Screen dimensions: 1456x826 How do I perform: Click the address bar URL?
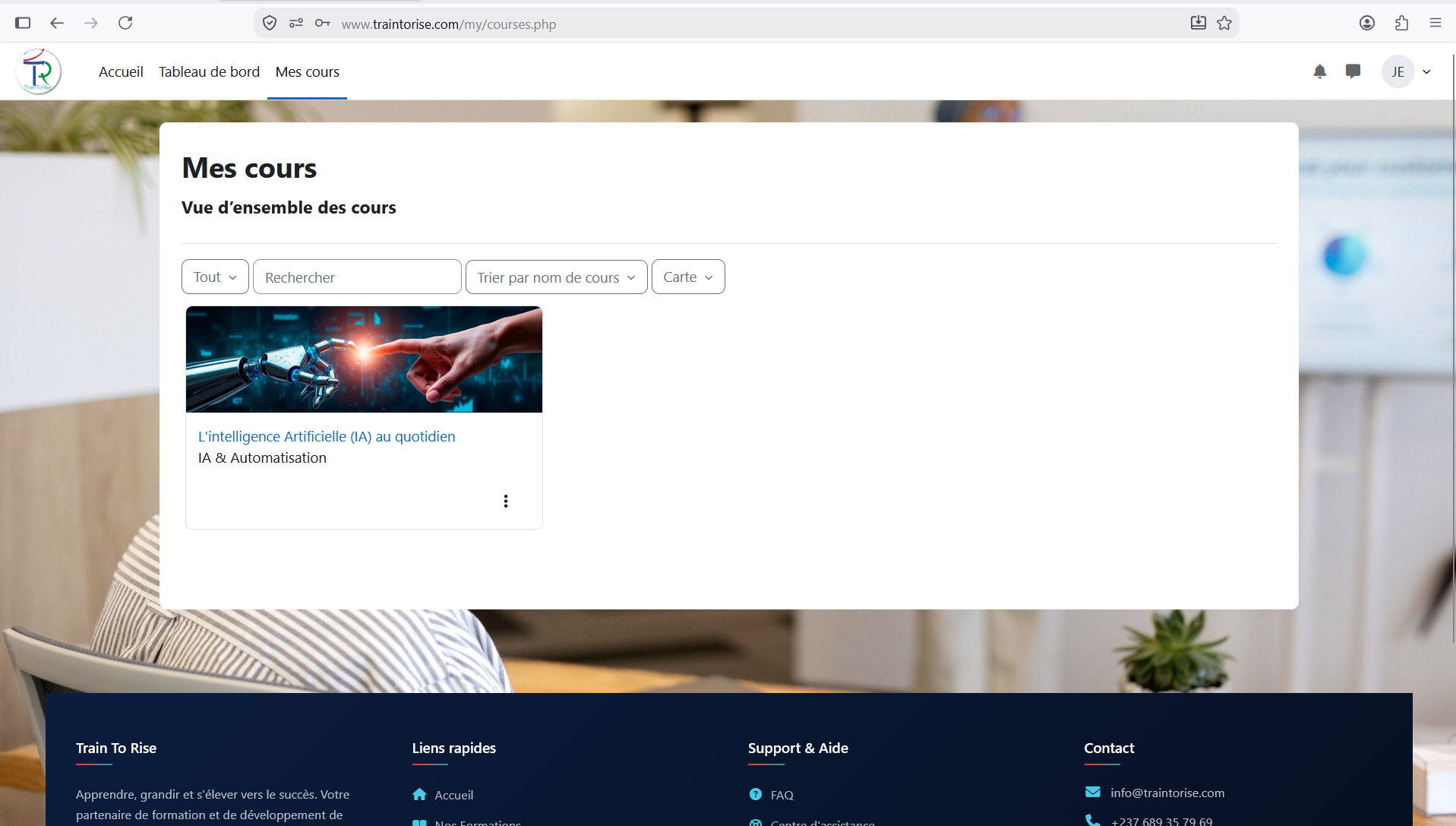click(449, 24)
